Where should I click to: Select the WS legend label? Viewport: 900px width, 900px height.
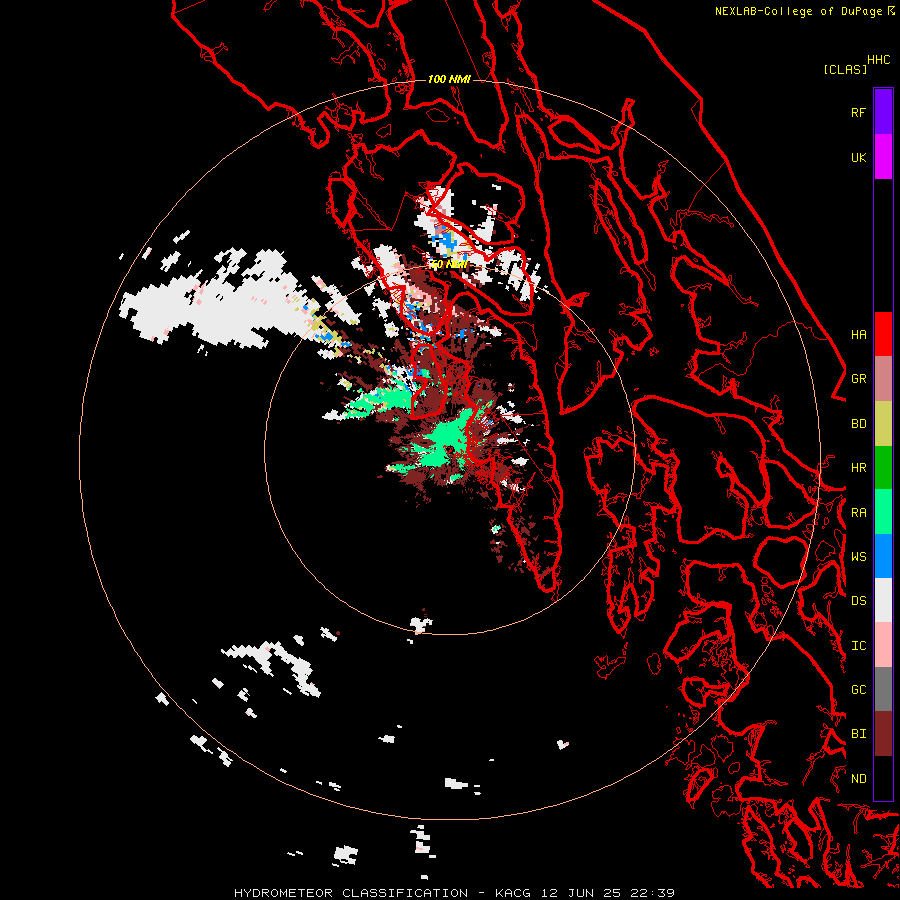[x=858, y=556]
